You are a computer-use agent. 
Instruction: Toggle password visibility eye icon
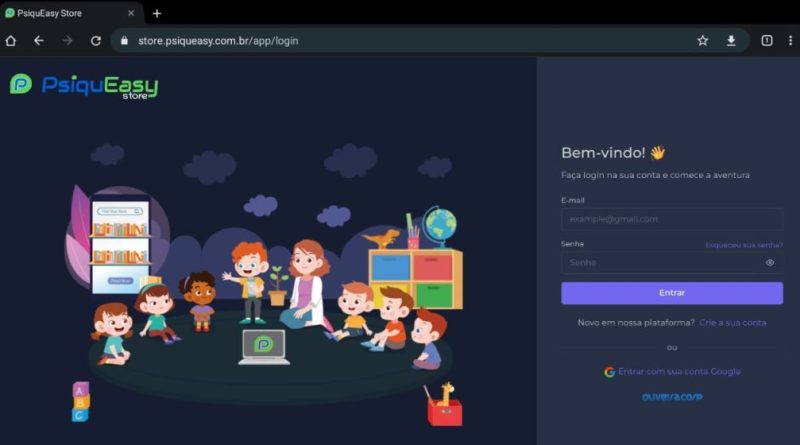pyautogui.click(x=770, y=263)
